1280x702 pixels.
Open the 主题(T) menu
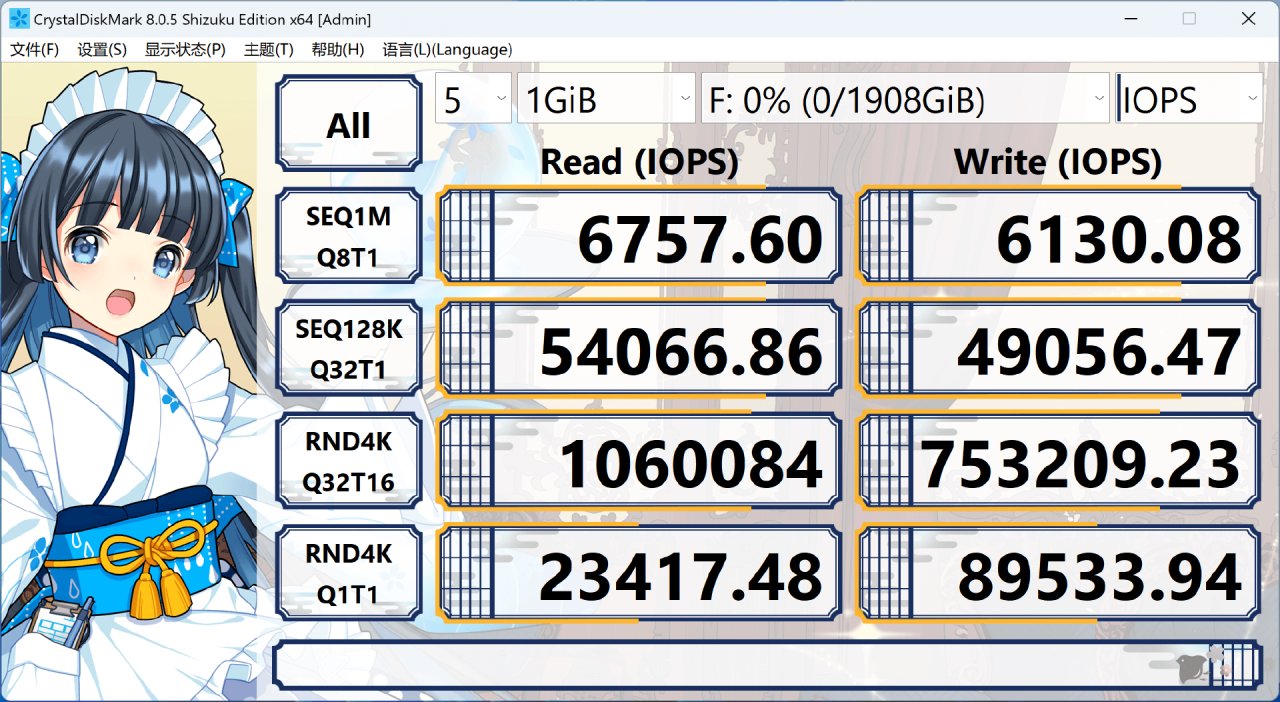click(269, 50)
